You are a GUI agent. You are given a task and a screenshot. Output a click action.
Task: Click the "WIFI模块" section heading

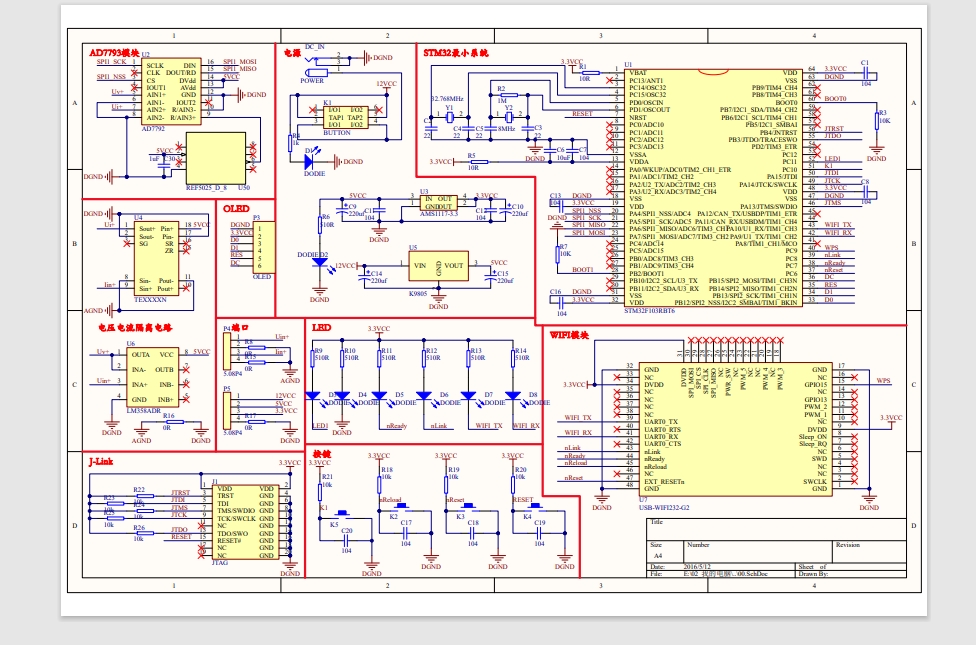click(569, 335)
